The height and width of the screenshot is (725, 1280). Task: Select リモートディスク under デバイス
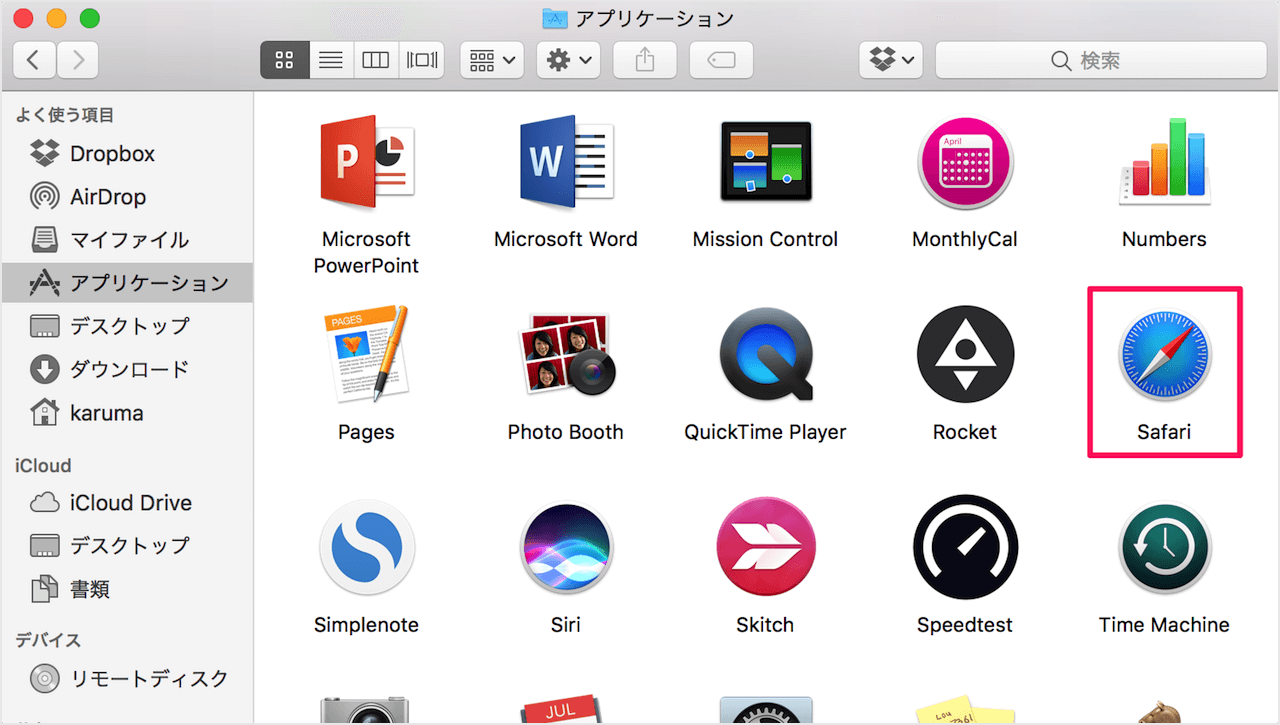(127, 679)
